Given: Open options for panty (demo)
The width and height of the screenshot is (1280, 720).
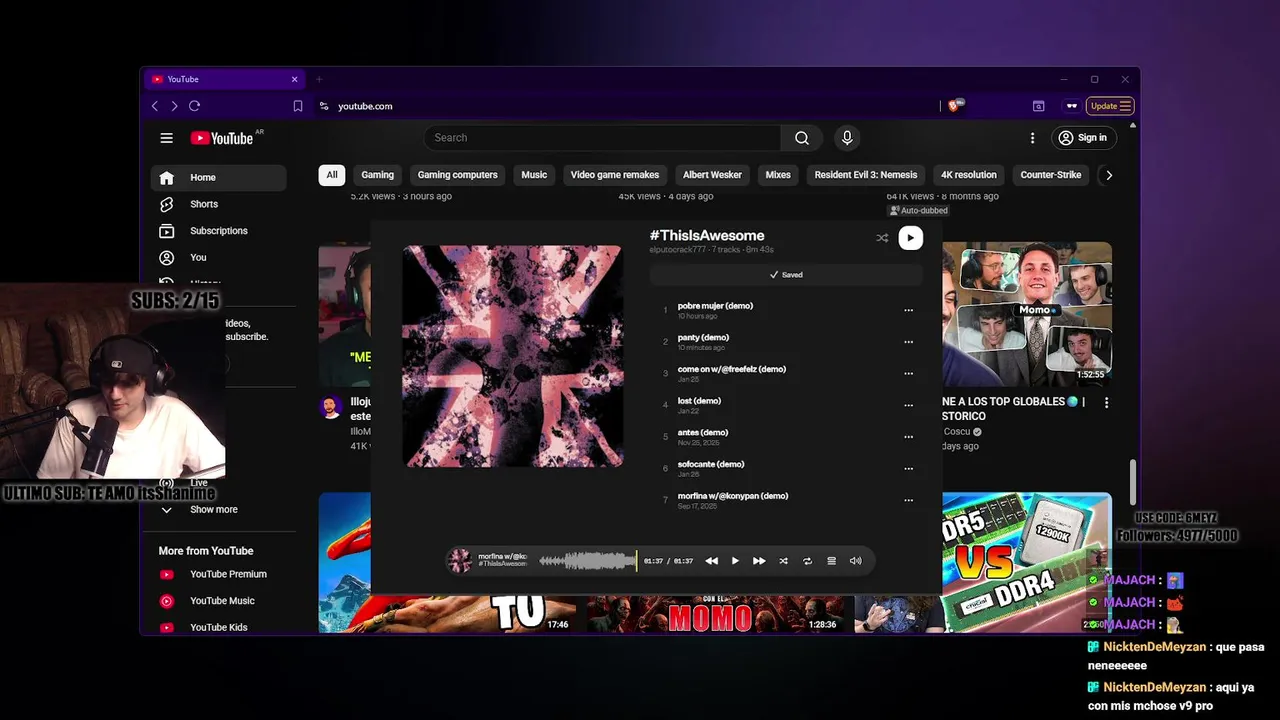Looking at the screenshot, I should click(x=908, y=342).
